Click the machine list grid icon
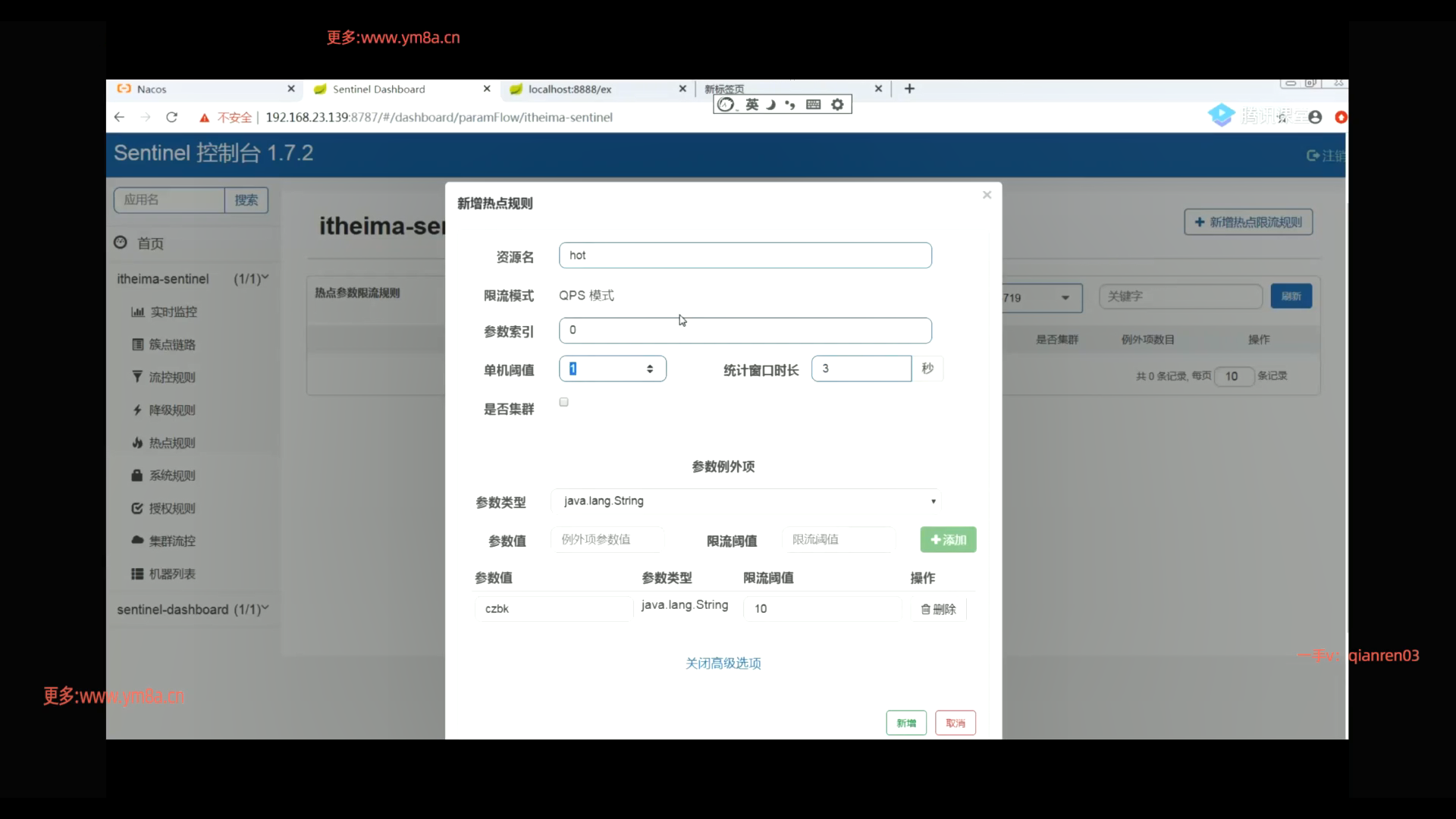Image resolution: width=1456 pixels, height=819 pixels. (137, 574)
